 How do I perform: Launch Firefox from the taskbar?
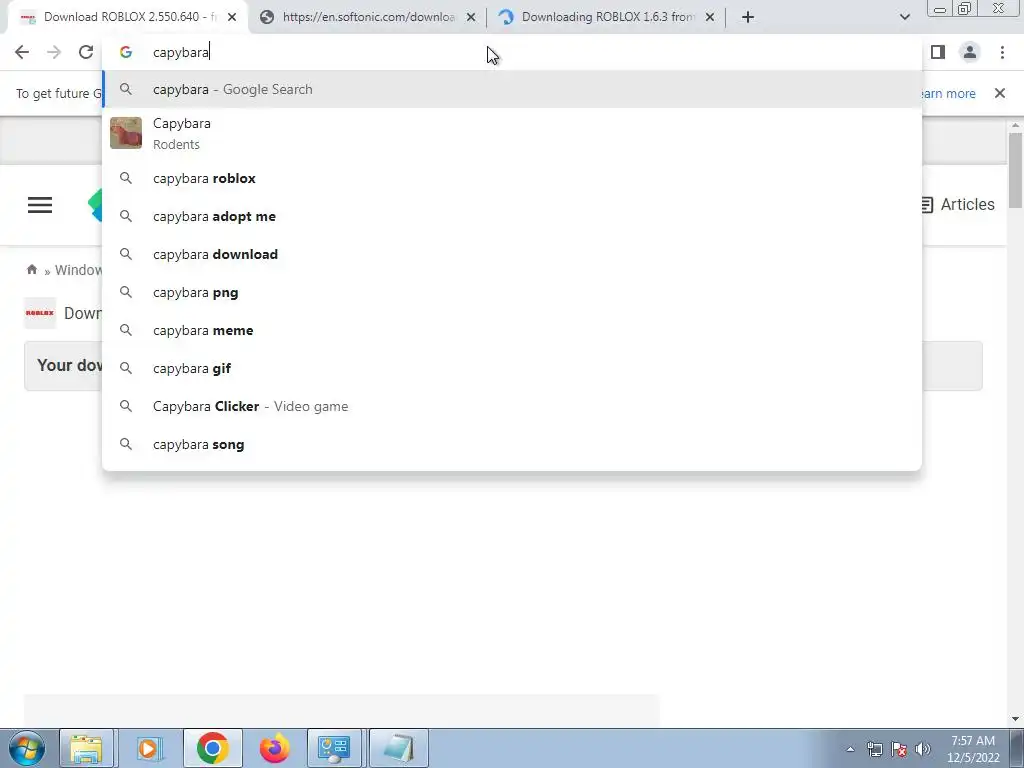(x=274, y=748)
